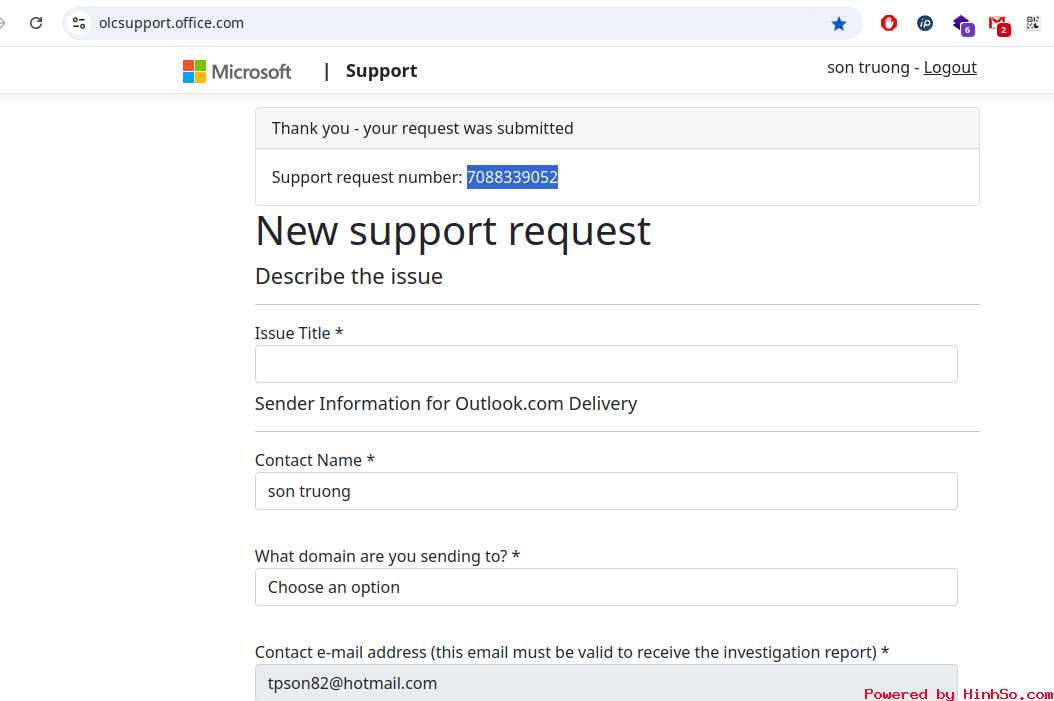Screen dimensions: 1054x701
Task: Open the red stop-hand blocker extension
Action: tap(888, 23)
